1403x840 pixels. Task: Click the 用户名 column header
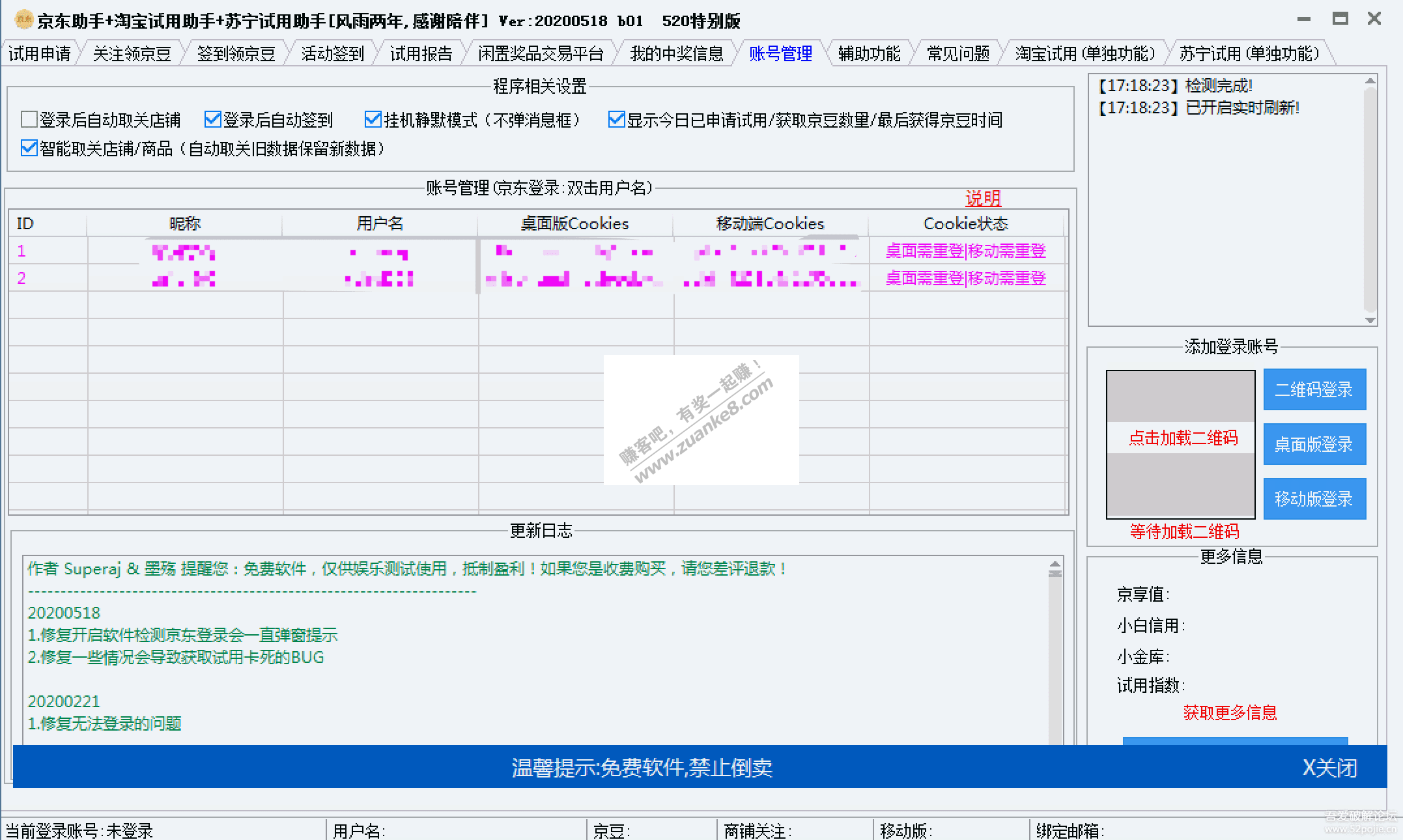pyautogui.click(x=380, y=223)
